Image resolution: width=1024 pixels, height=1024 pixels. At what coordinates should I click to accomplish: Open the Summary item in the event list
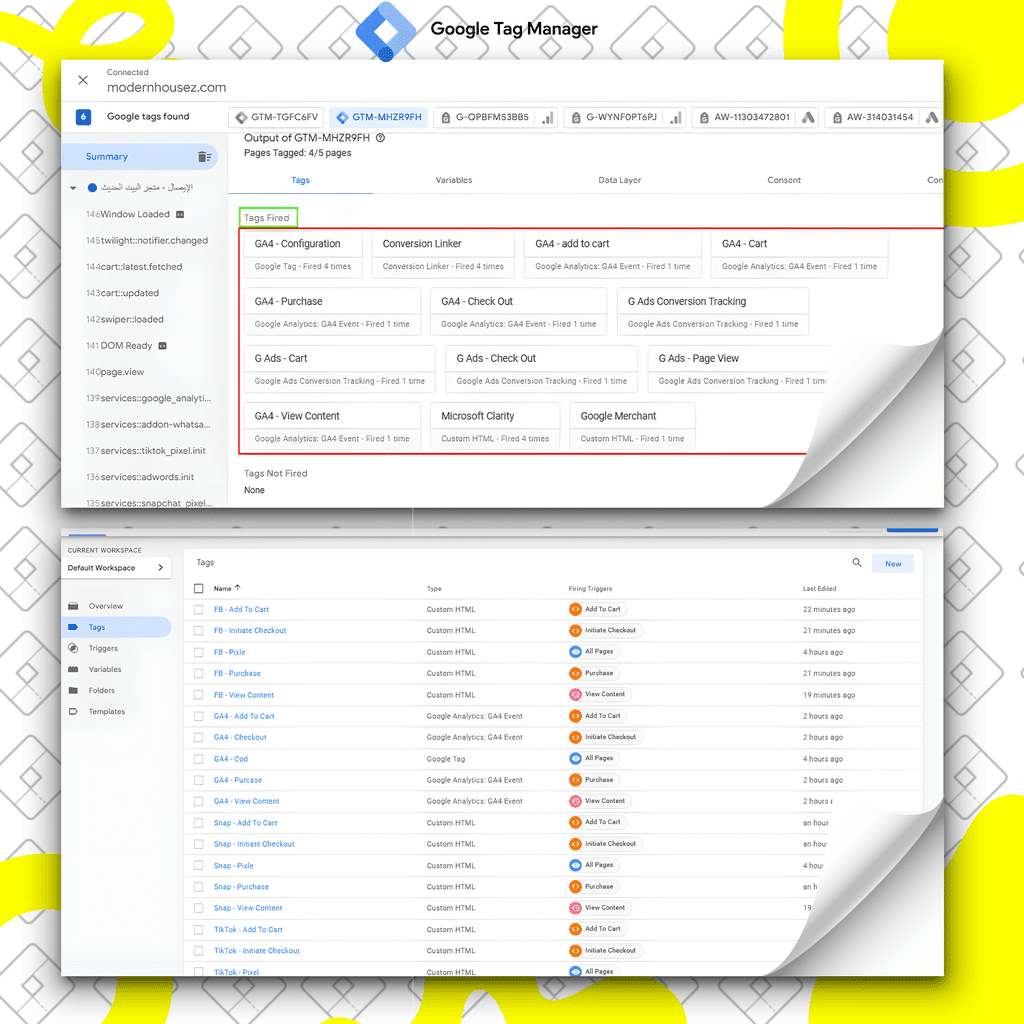[139, 157]
